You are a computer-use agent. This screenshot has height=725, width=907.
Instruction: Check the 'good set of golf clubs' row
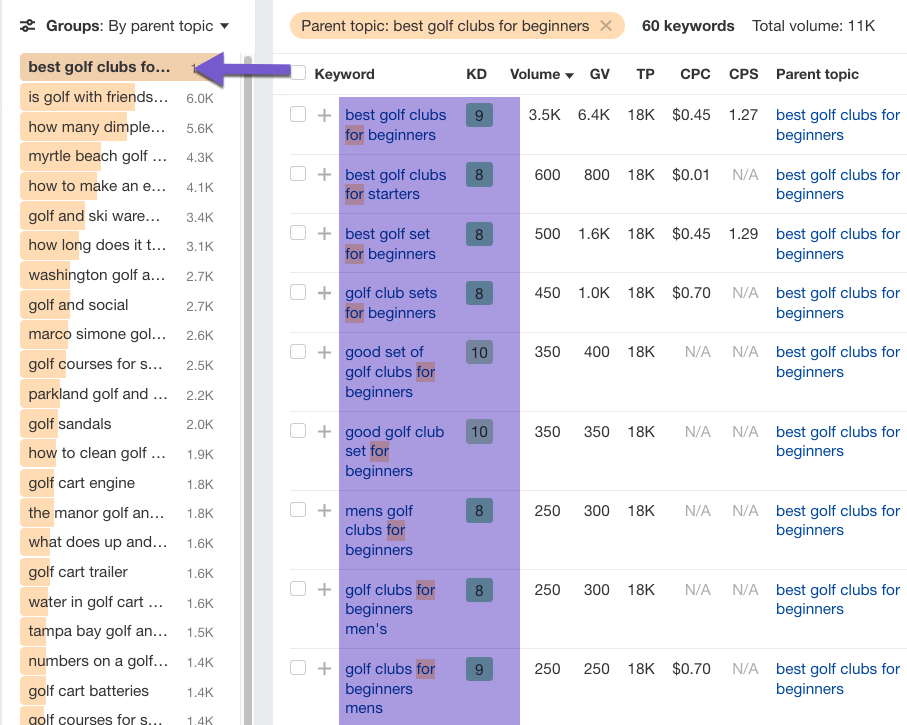click(298, 352)
